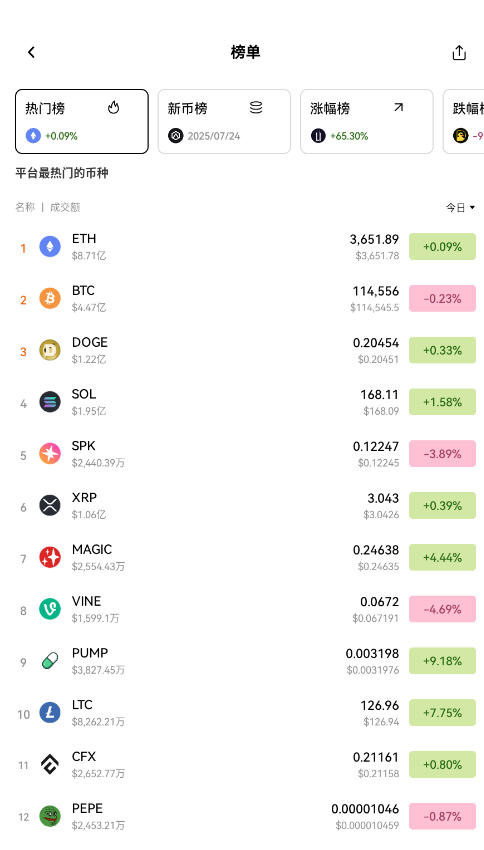484x850 pixels.
Task: Switch to the 新币榜 tab
Action: [x=224, y=121]
